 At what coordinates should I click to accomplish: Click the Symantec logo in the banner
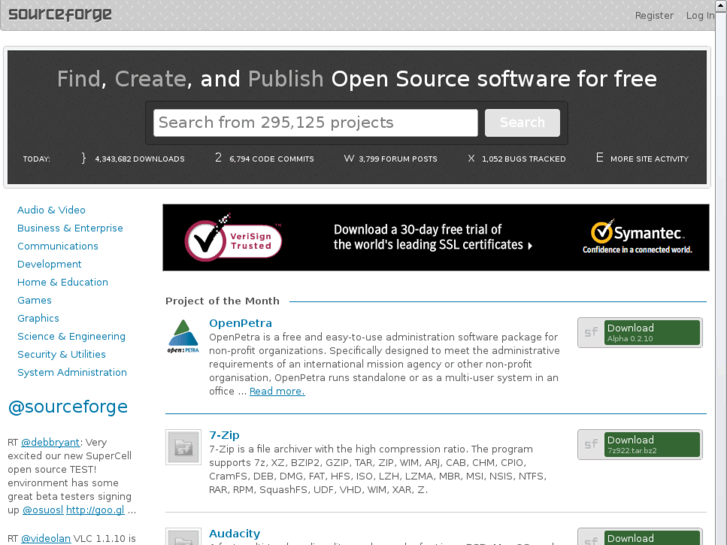coord(638,237)
